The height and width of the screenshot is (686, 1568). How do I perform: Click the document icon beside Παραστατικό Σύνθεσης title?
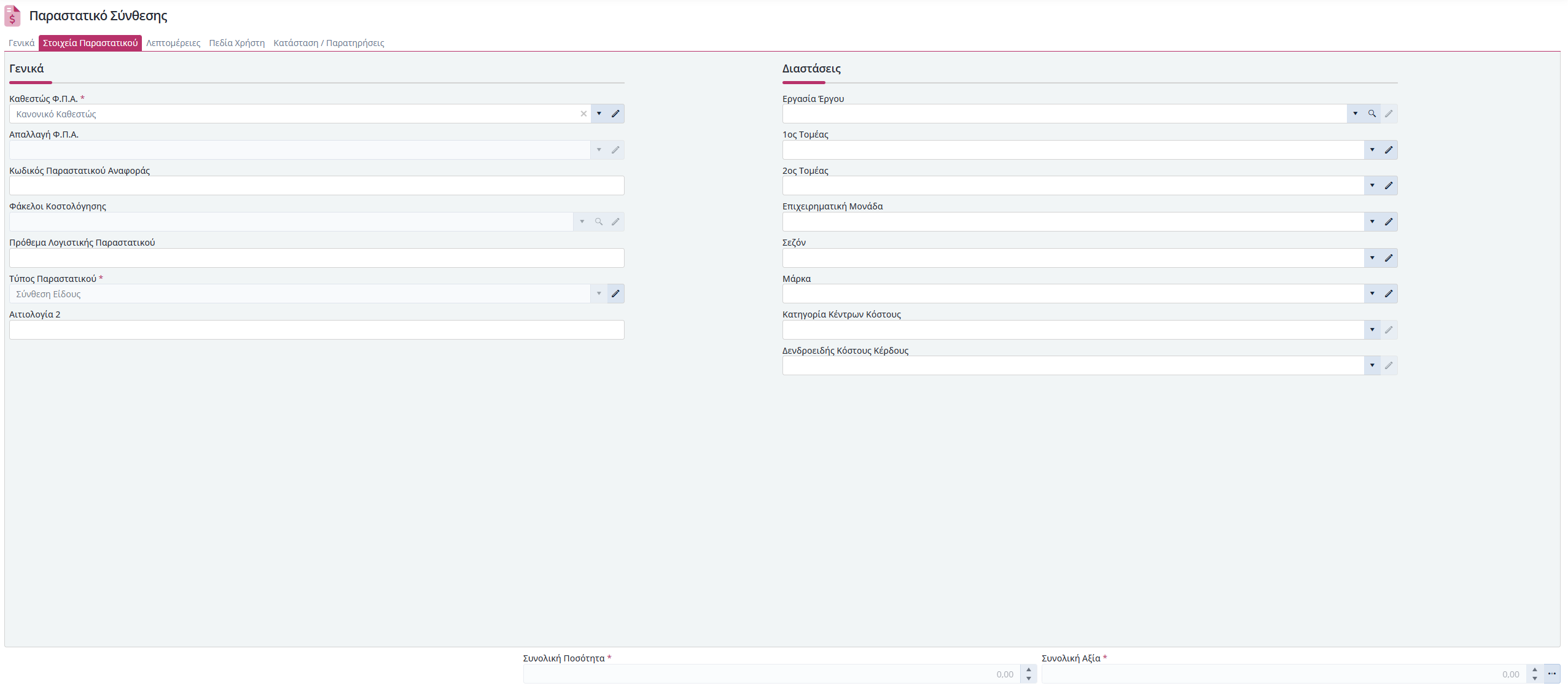13,16
